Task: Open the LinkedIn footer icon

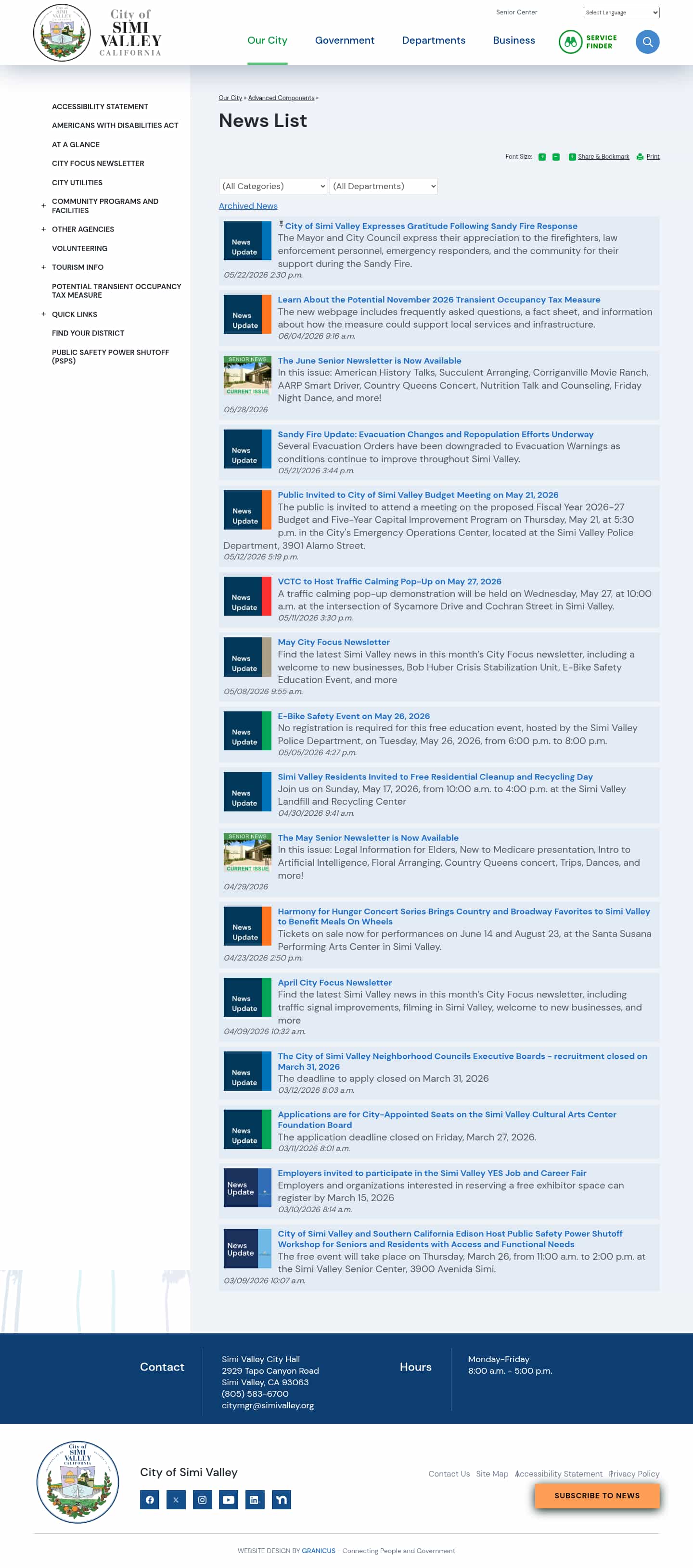Action: point(255,1500)
